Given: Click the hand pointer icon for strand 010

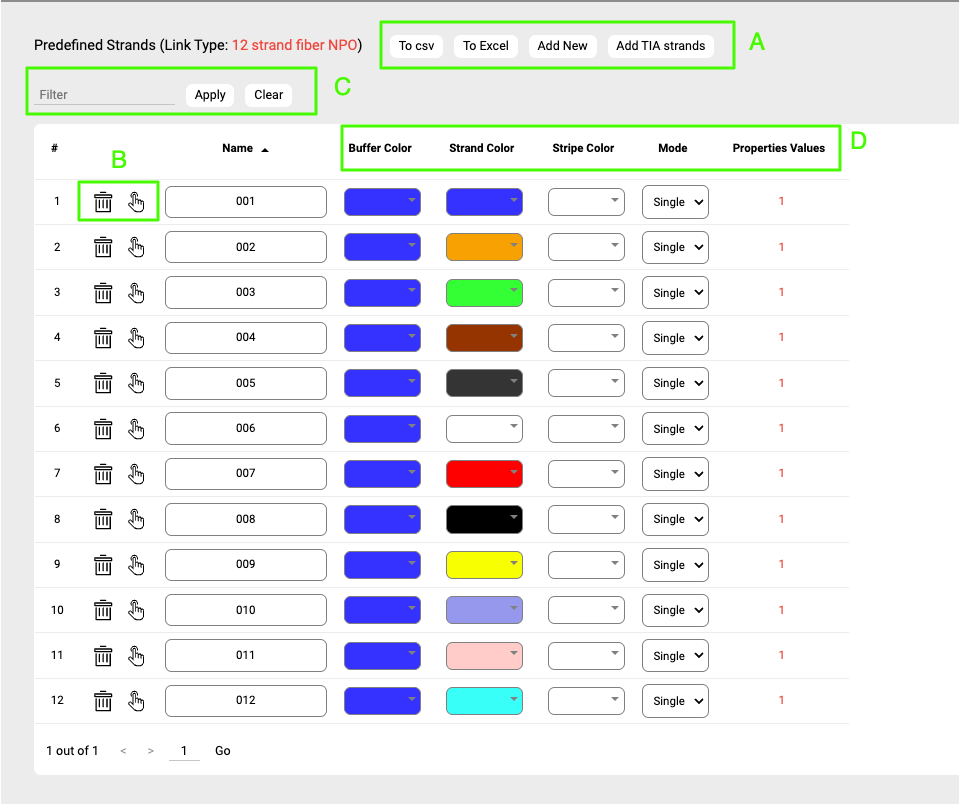Looking at the screenshot, I should pyautogui.click(x=137, y=610).
